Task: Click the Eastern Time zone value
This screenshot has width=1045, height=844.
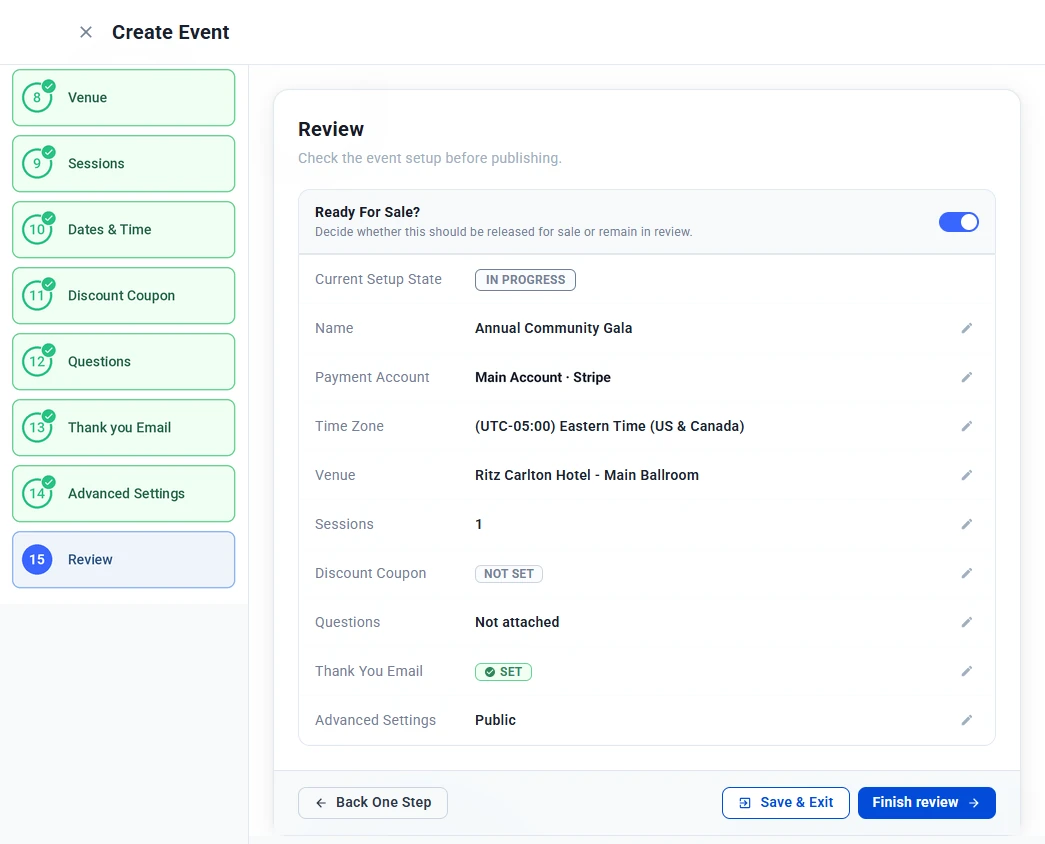Action: pyautogui.click(x=609, y=426)
